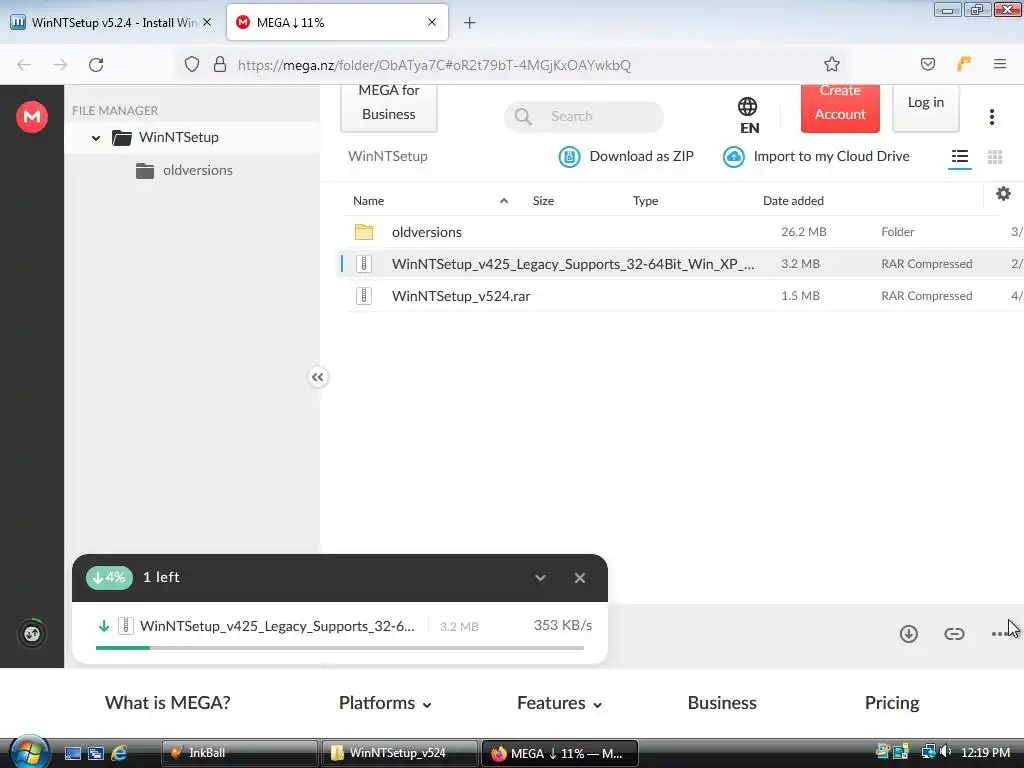Minimize the transfers widget with chevron
Viewport: 1024px width, 768px height.
pos(540,578)
